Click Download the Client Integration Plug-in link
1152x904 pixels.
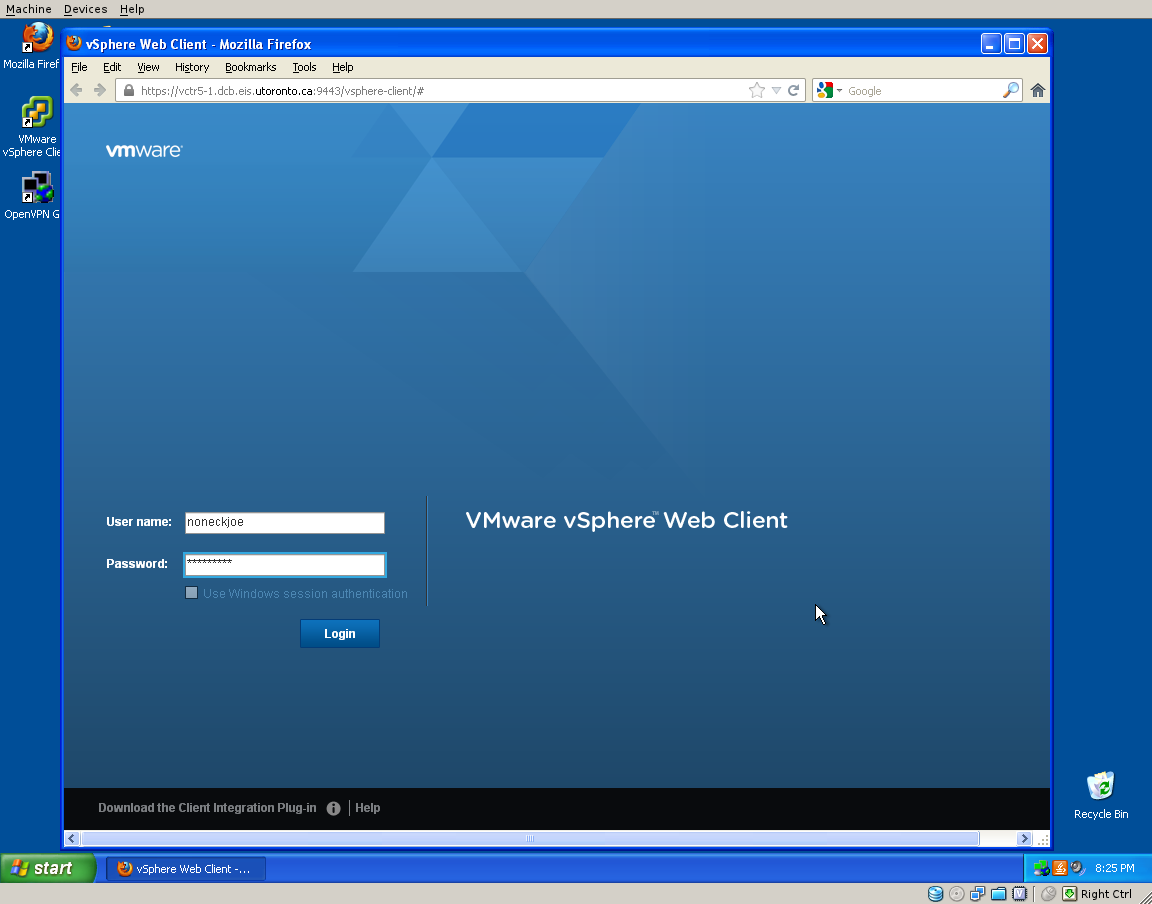207,808
